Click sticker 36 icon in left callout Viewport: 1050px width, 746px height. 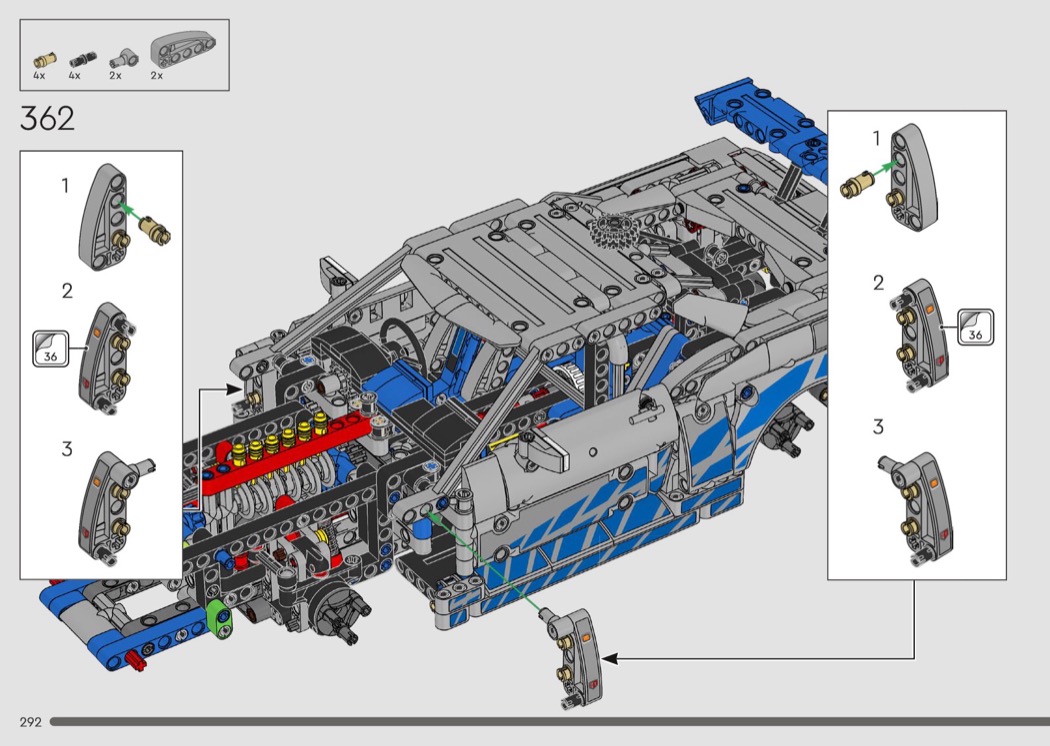coord(48,347)
